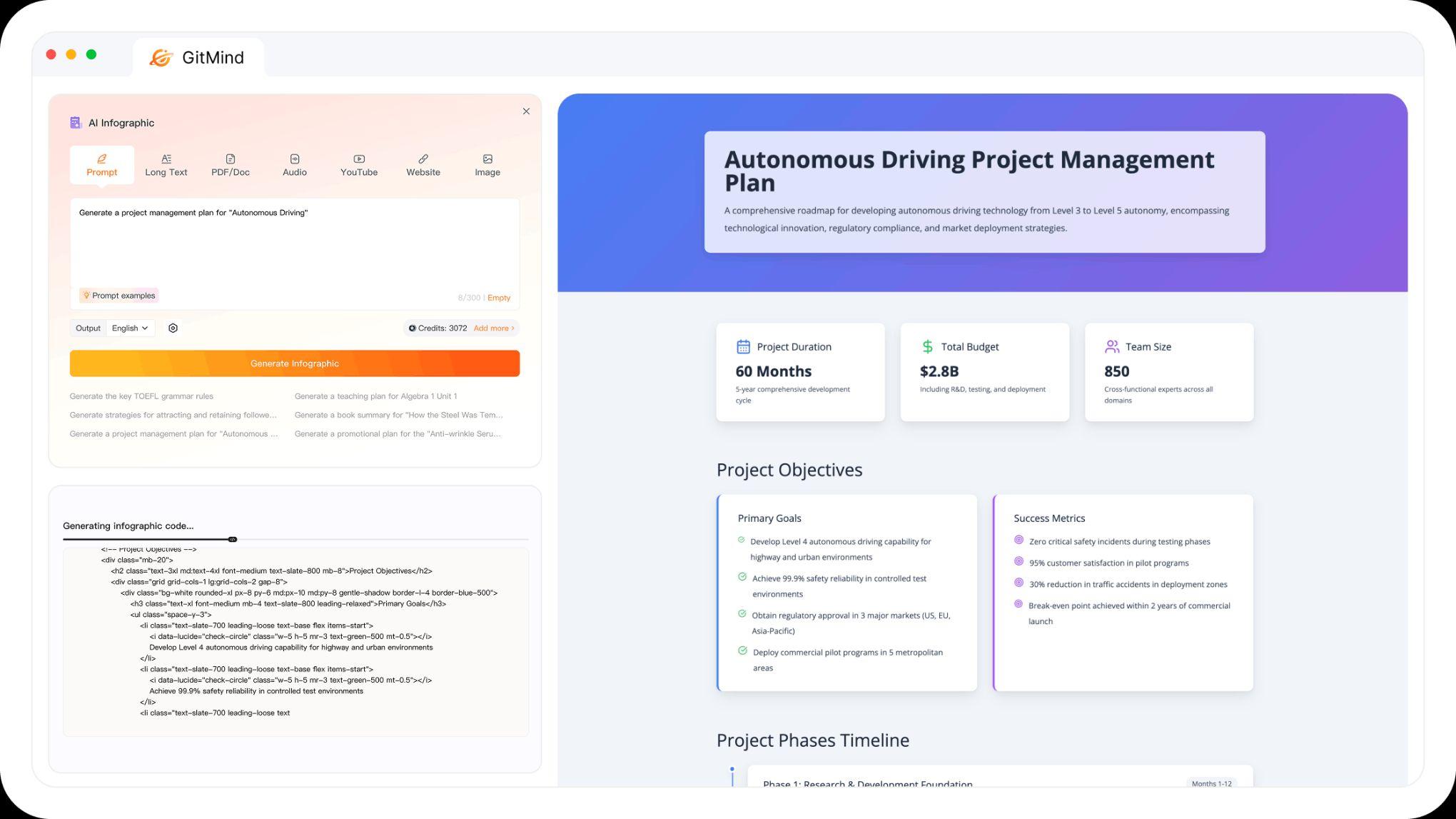The height and width of the screenshot is (819, 1456).
Task: Expand the Output options selector
Action: pos(88,328)
